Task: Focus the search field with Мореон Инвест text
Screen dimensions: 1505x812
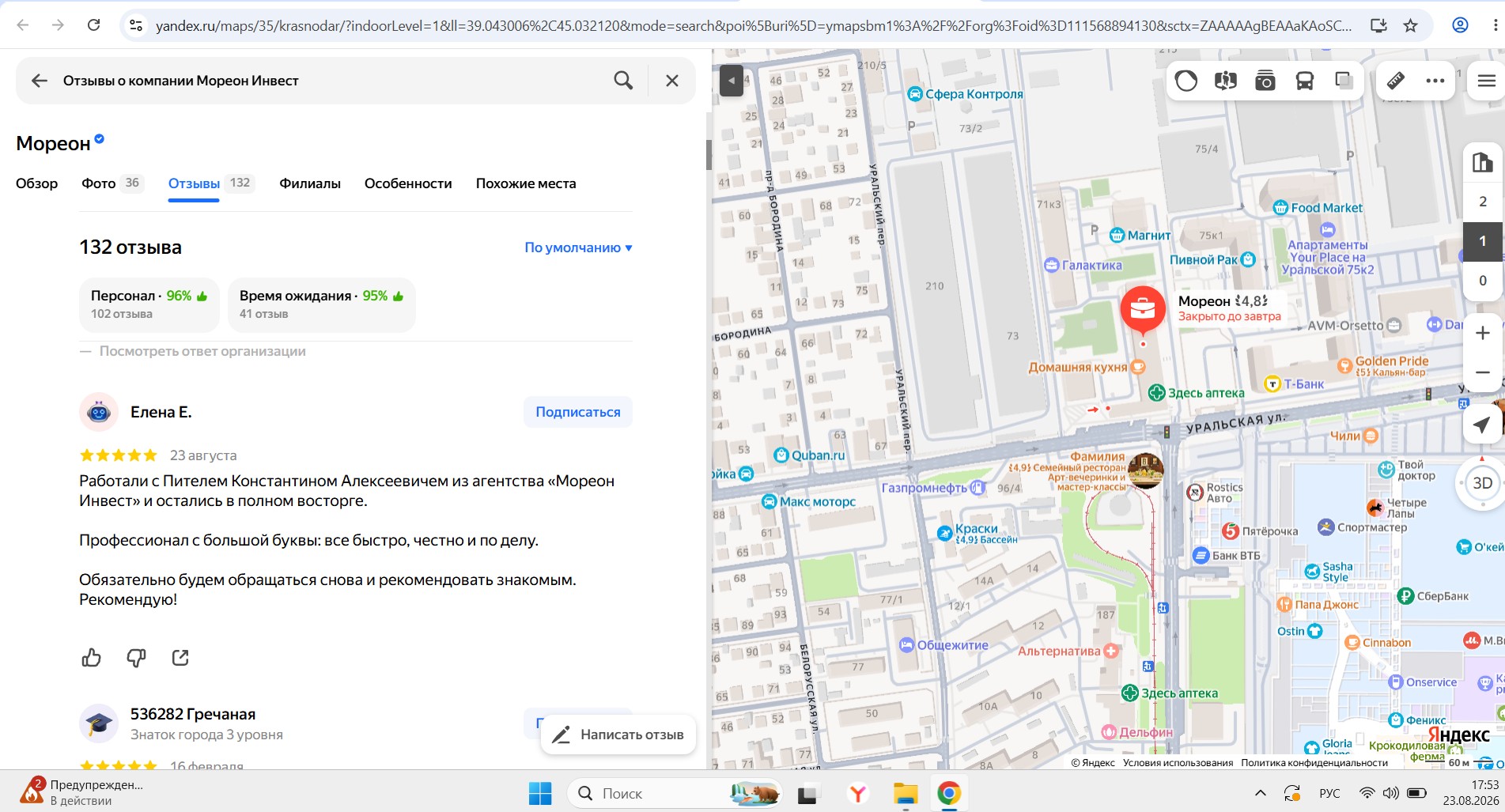Action: click(332, 81)
